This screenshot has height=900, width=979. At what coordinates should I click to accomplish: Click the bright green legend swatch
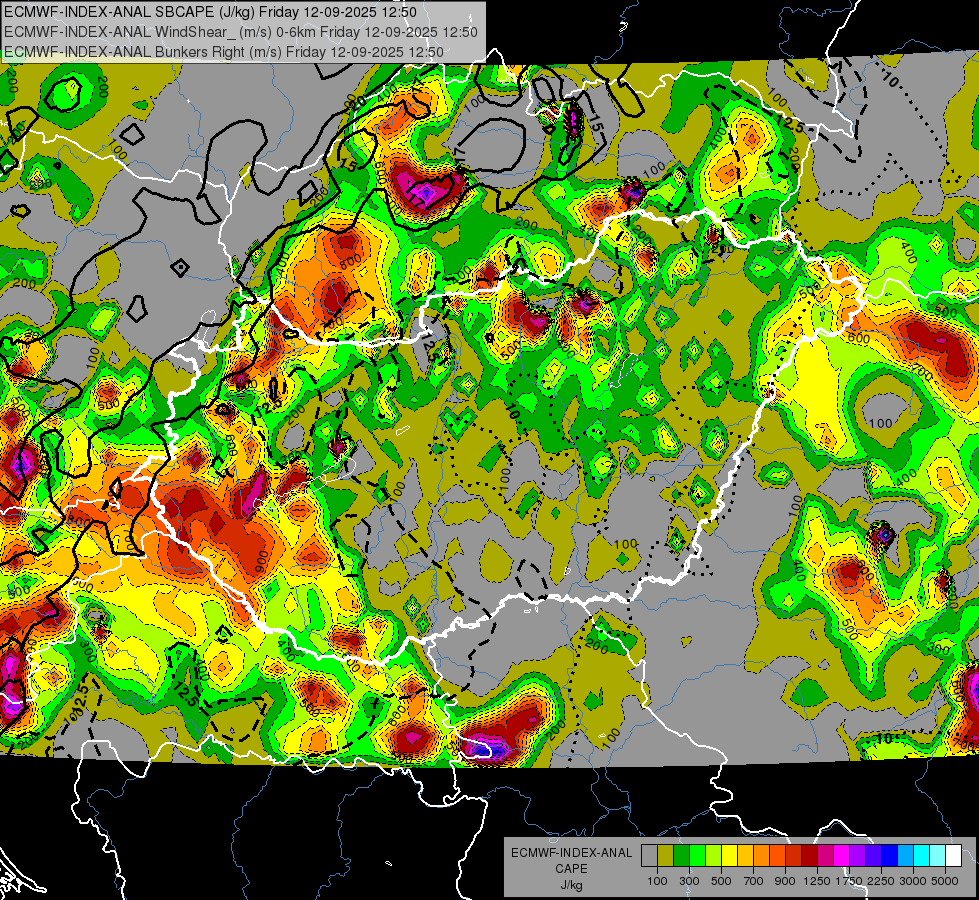click(697, 855)
